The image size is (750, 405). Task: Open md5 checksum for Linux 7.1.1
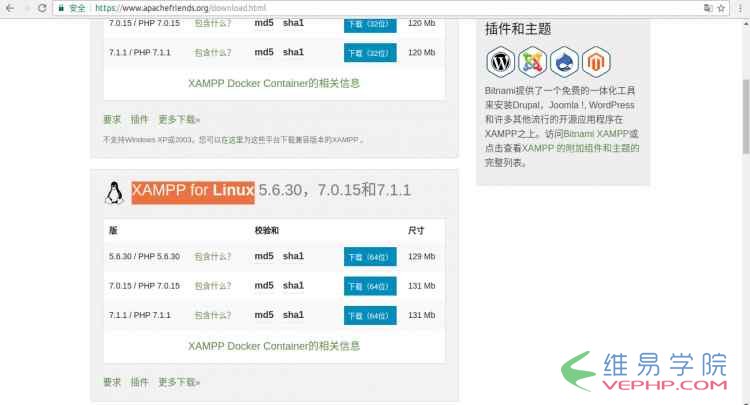(x=264, y=315)
